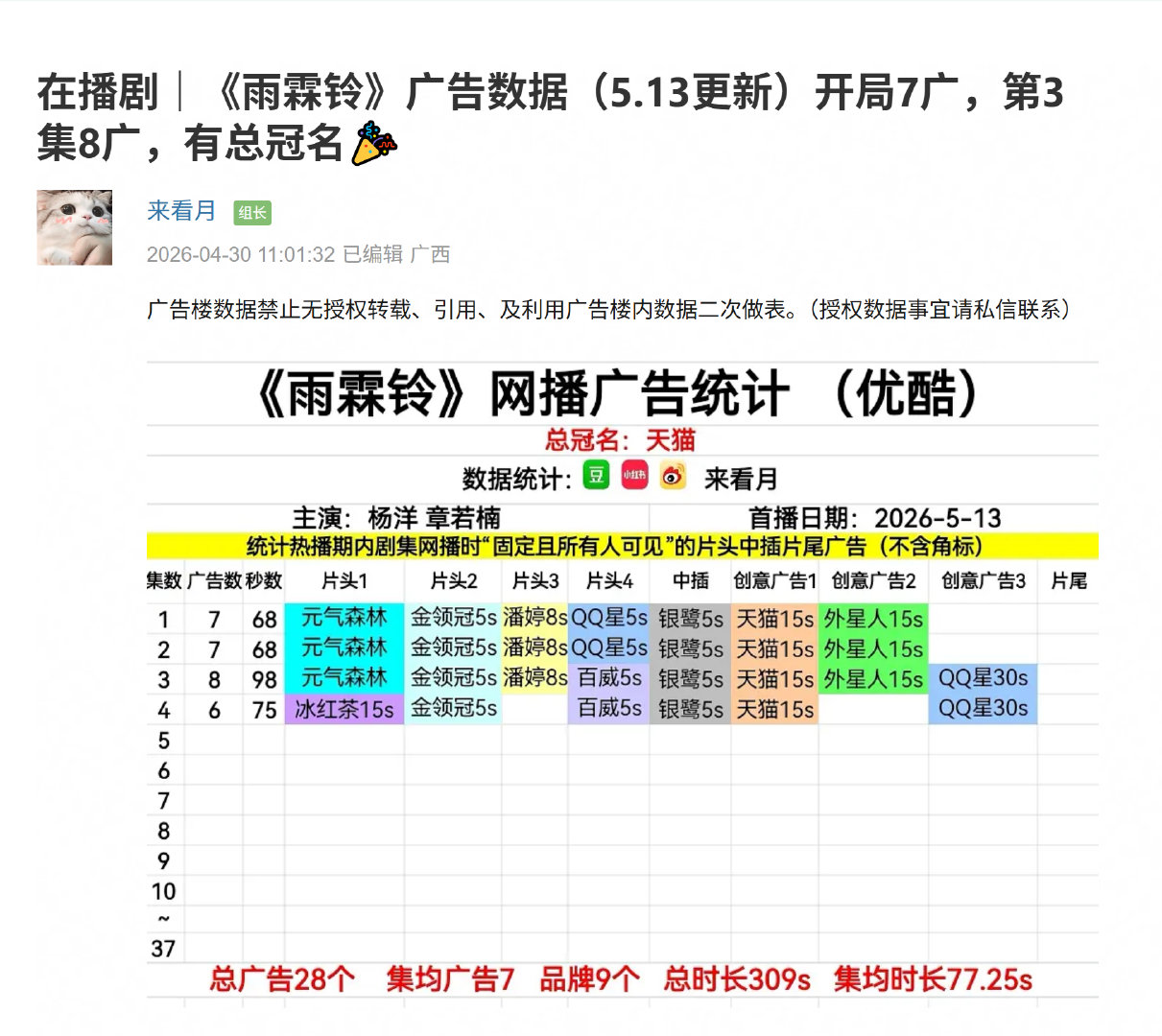The image size is (1162, 1036).
Task: Click the green 组长 badge
Action: click(252, 213)
